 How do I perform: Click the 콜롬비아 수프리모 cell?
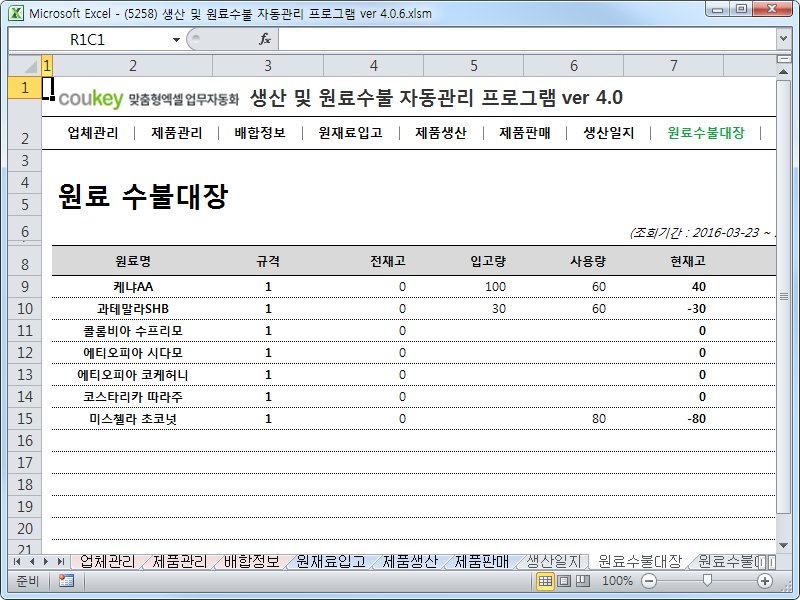tap(133, 331)
